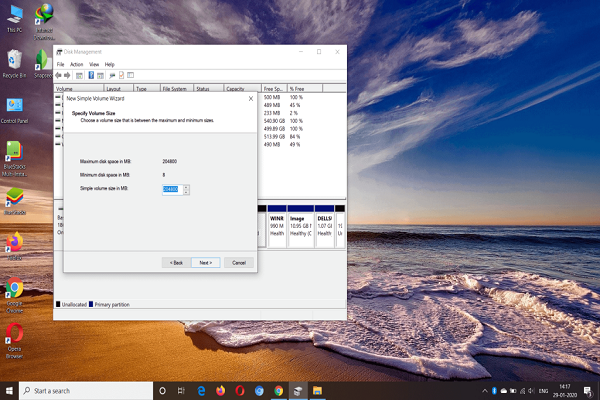
Task: Decrease volume size with the down spinner arrow
Action: (186, 192)
